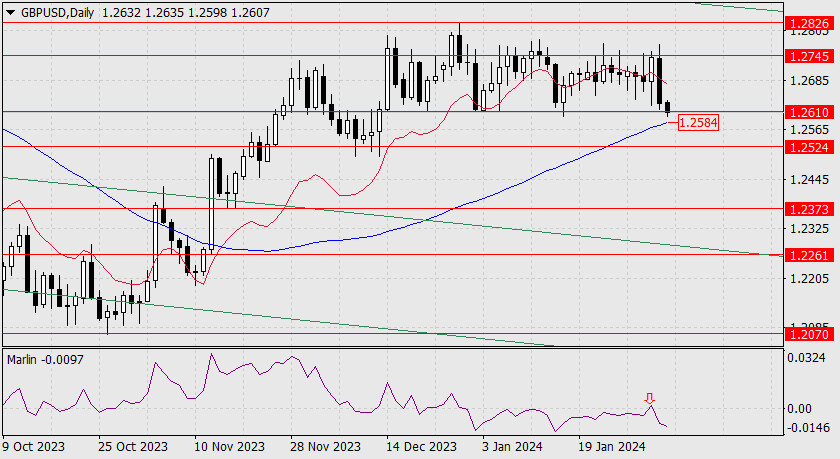Click the OHLC values 1.2632 1.2635 1.2598 1.2607
This screenshot has height=459, width=840.
(x=185, y=13)
